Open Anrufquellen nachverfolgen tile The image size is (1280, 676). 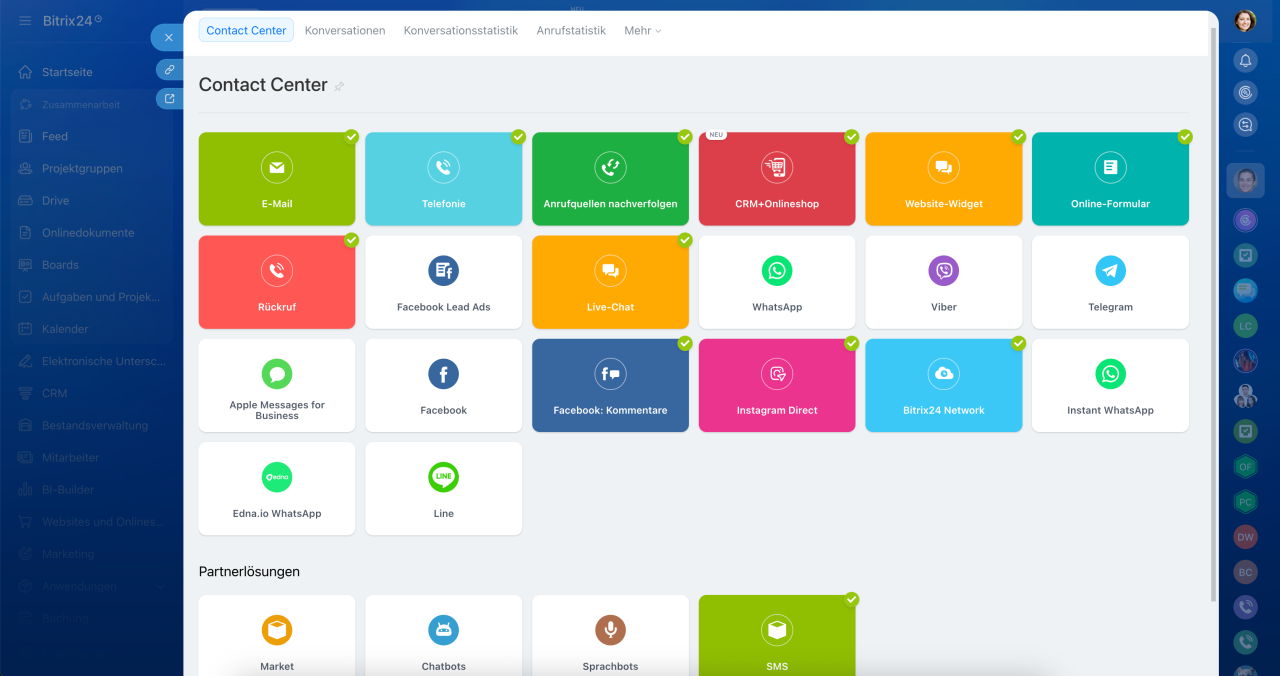610,179
